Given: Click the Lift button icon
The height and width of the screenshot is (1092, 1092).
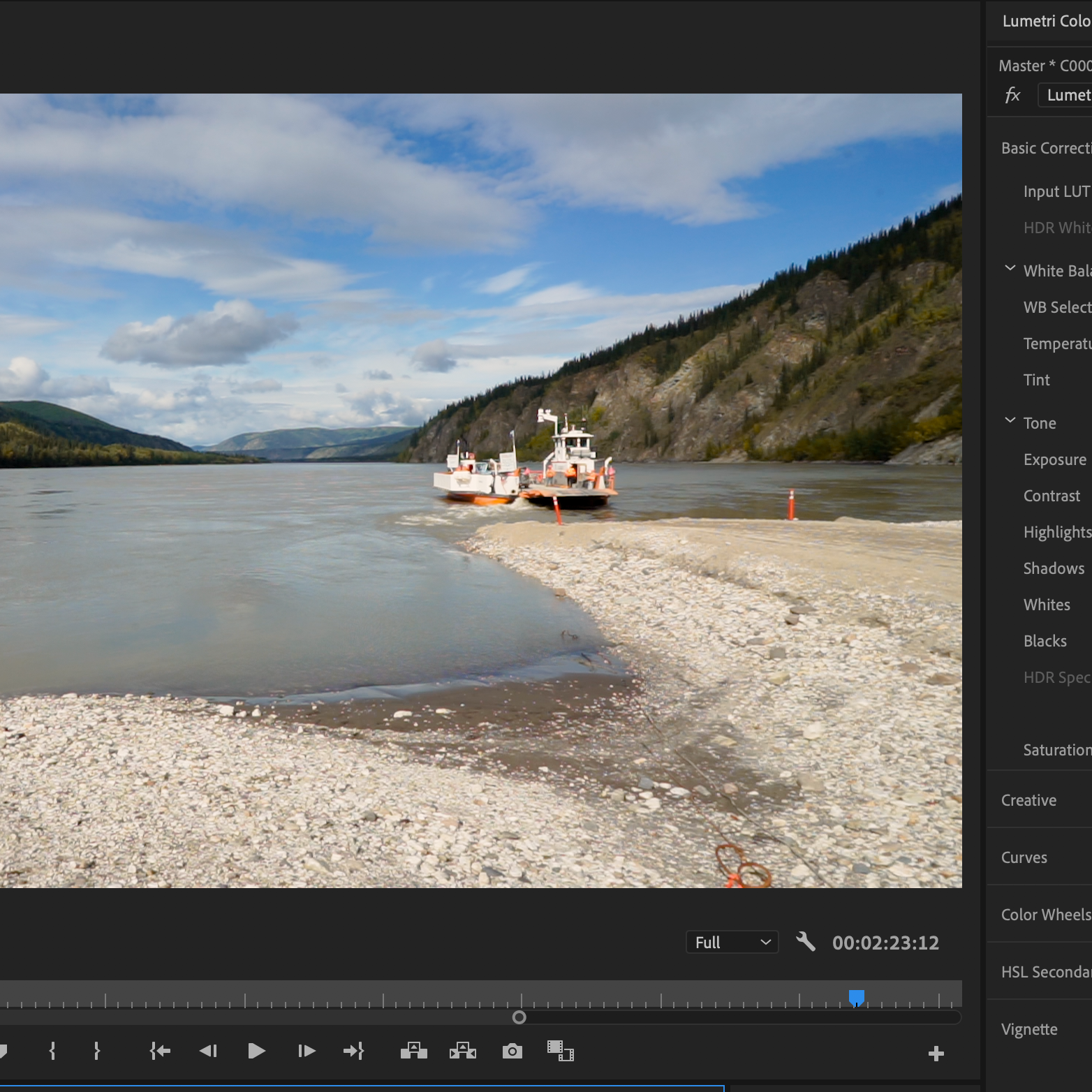Looking at the screenshot, I should (414, 1051).
